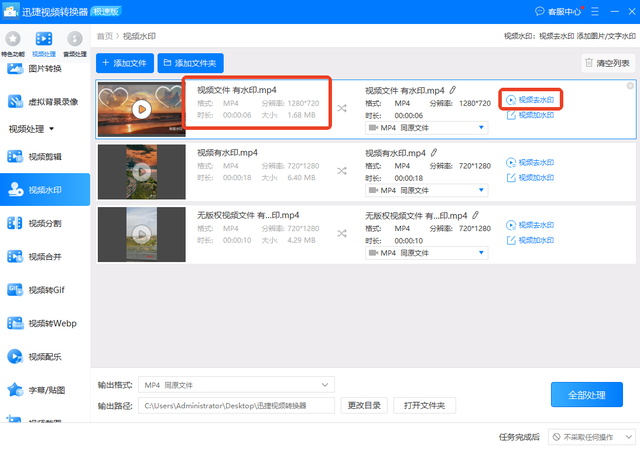The image size is (640, 451).
Task: Click 打开文件夹 button
Action: point(424,405)
